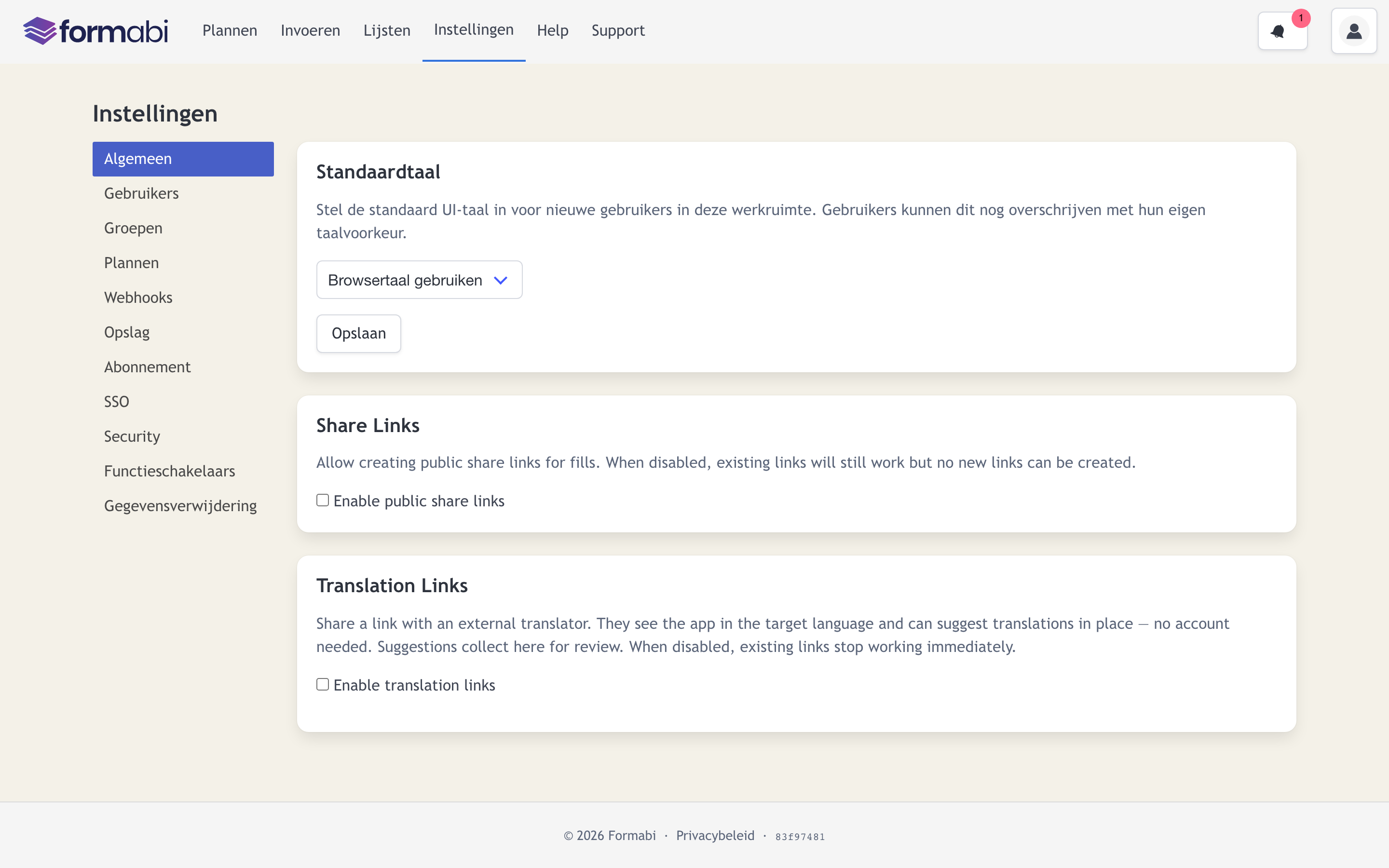Viewport: 1389px width, 868px height.
Task: Open the Browsertaal gebruiken language dropdown
Action: click(419, 280)
